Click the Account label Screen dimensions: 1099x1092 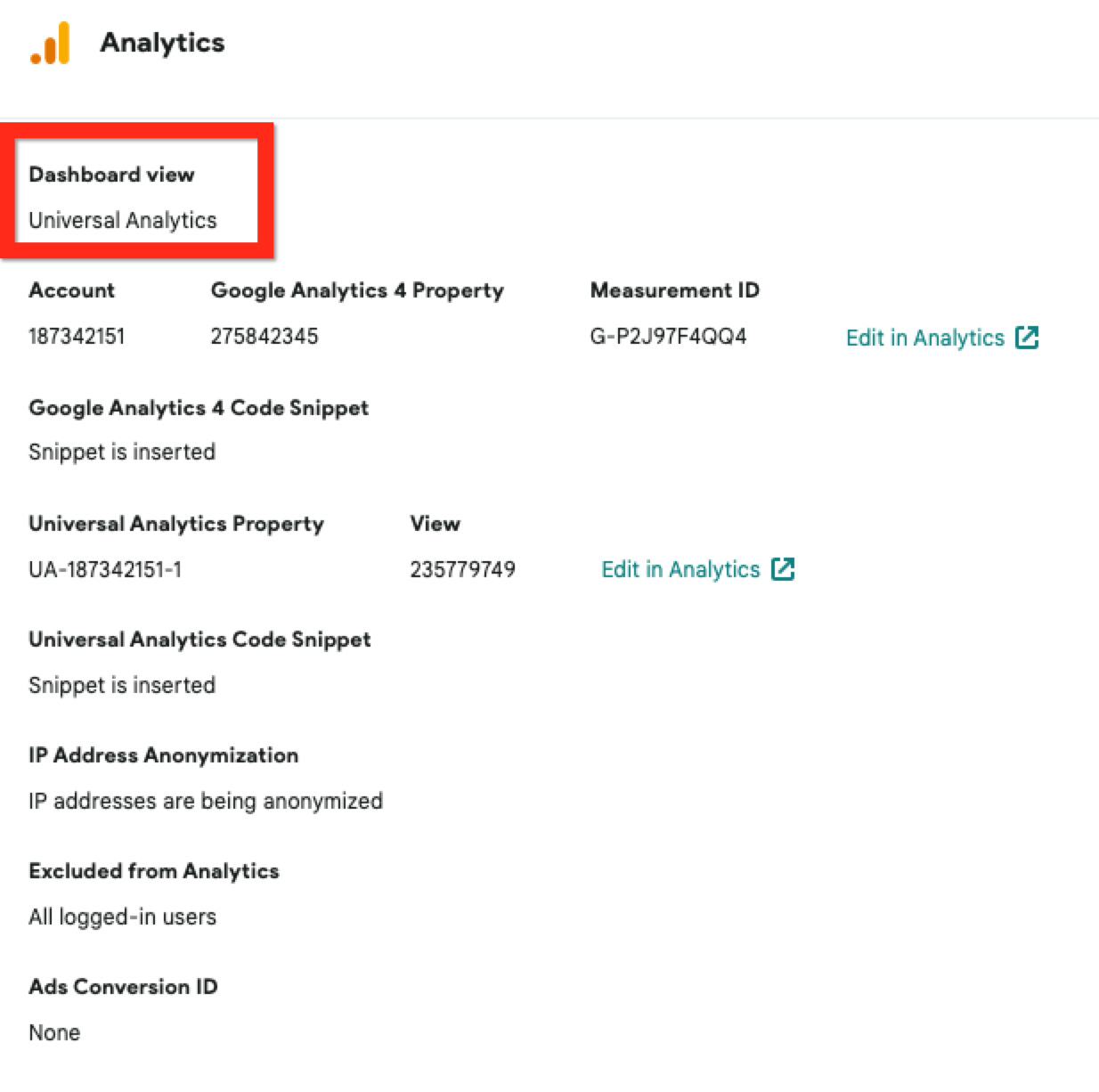pos(71,290)
